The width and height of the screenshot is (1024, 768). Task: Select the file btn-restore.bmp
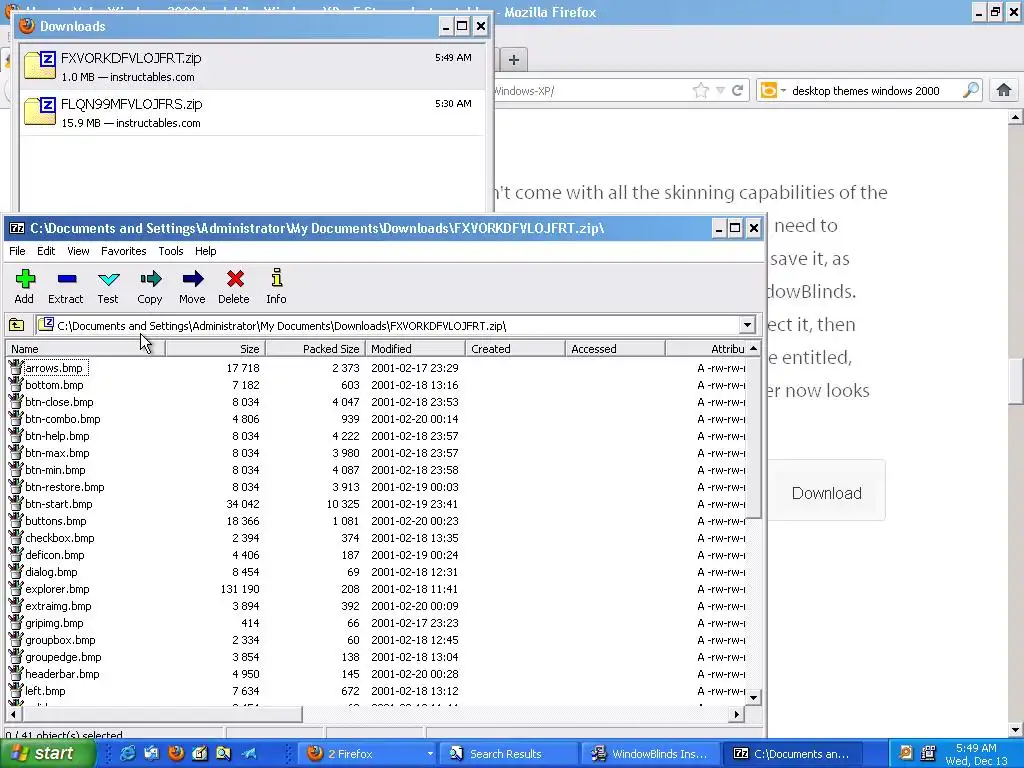pos(65,487)
